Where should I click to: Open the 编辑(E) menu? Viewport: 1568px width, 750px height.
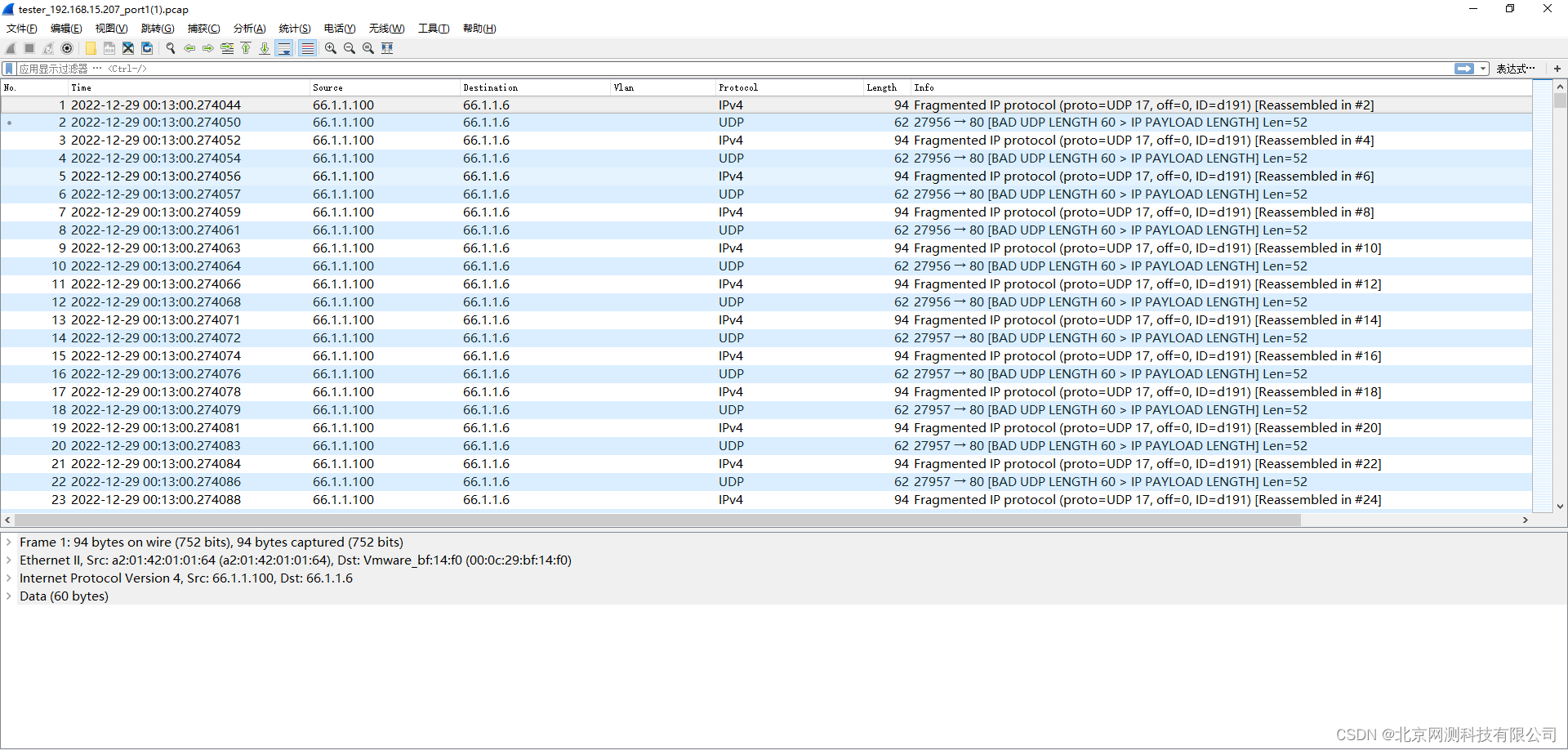tap(66, 29)
